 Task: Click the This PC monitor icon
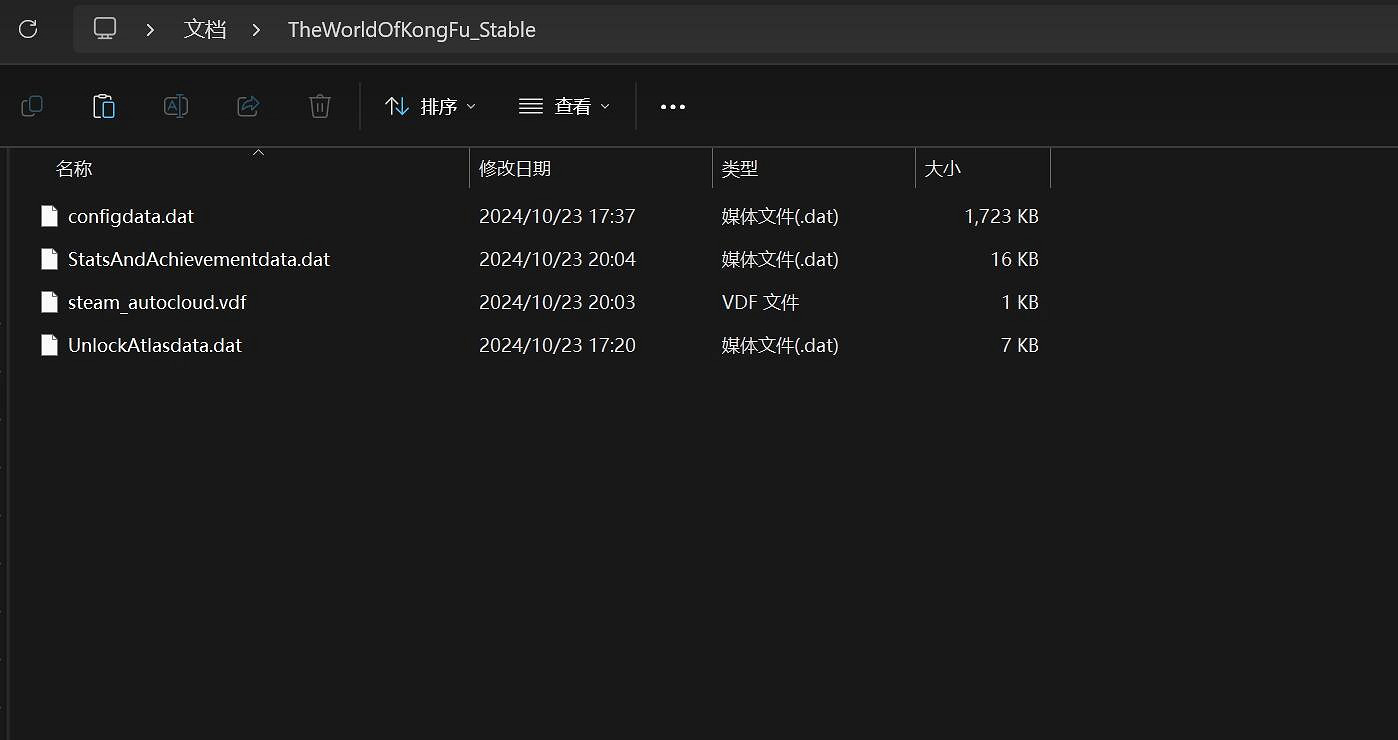[105, 29]
